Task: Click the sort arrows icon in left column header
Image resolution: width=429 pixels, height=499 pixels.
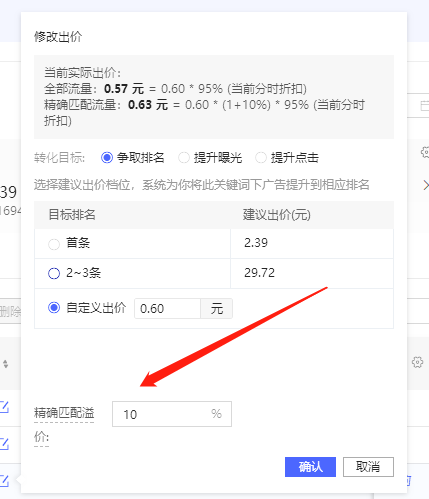Action: pos(6,364)
